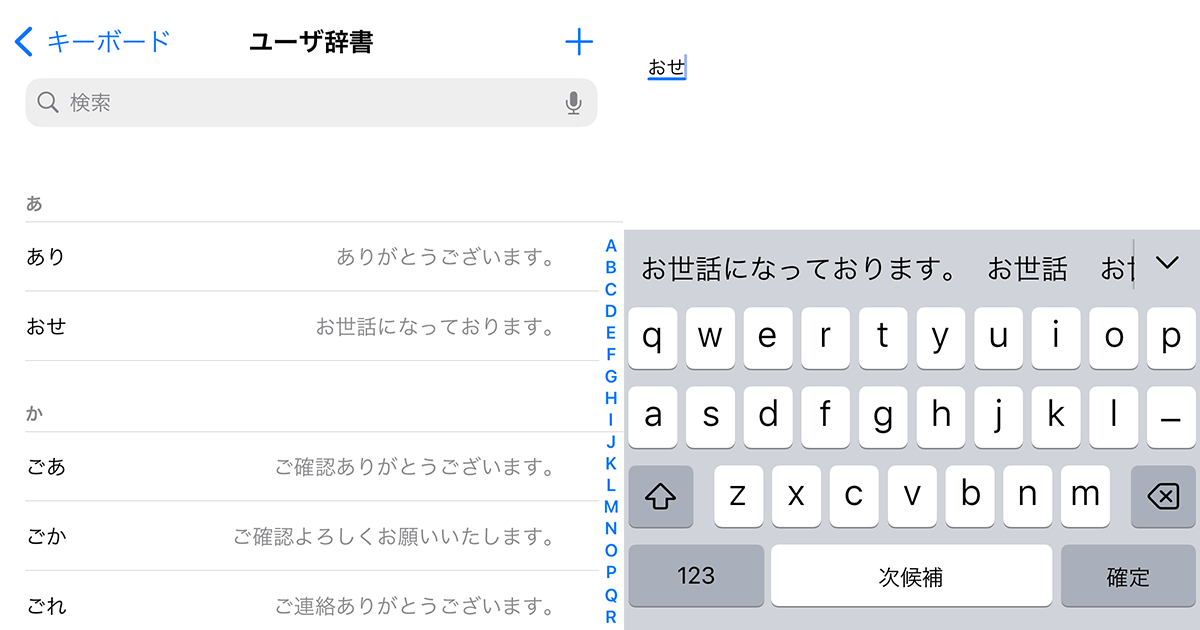Open the おせ dictionary entry
1200x630 pixels.
coord(311,326)
